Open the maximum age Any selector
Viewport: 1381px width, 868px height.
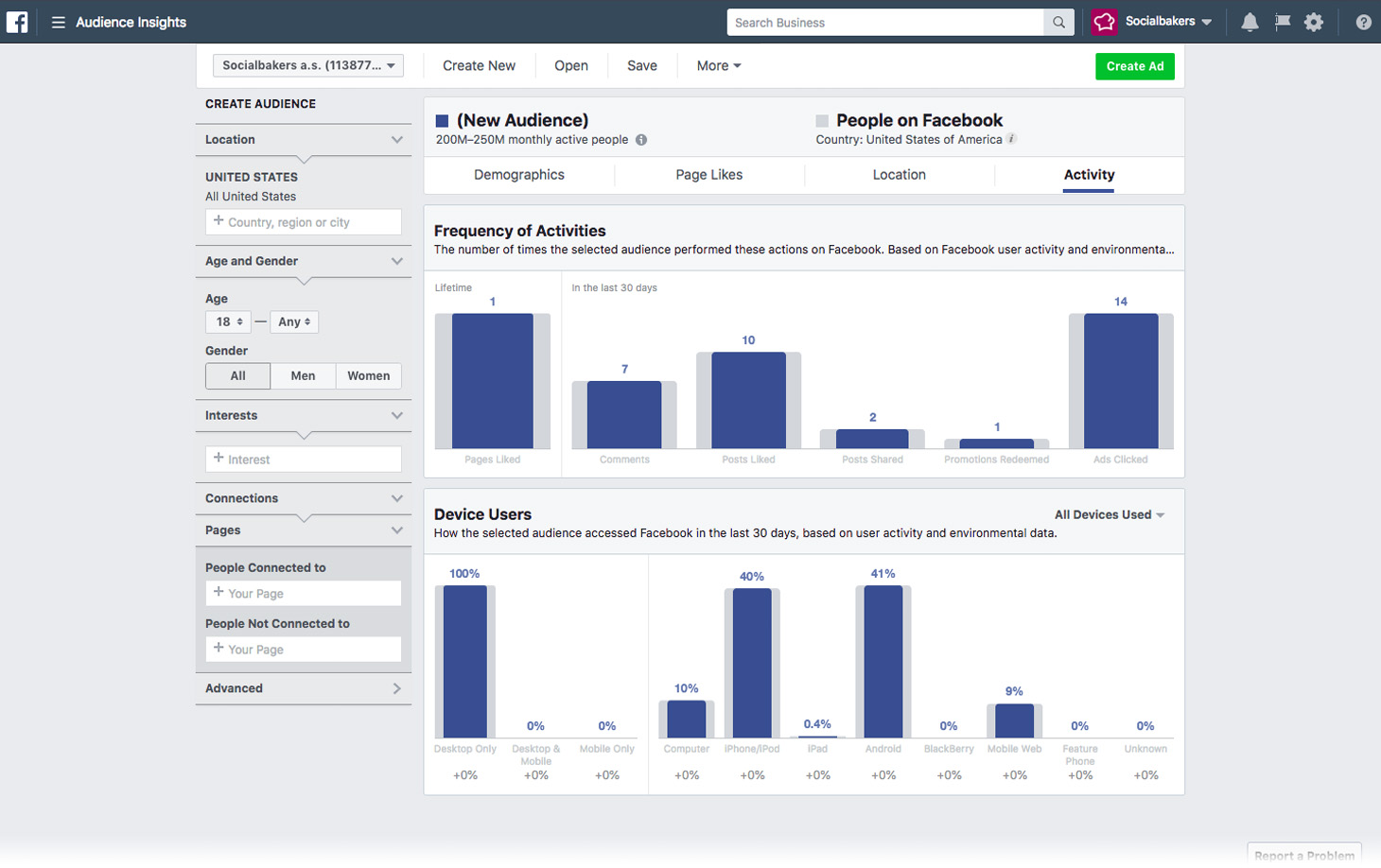tap(294, 321)
